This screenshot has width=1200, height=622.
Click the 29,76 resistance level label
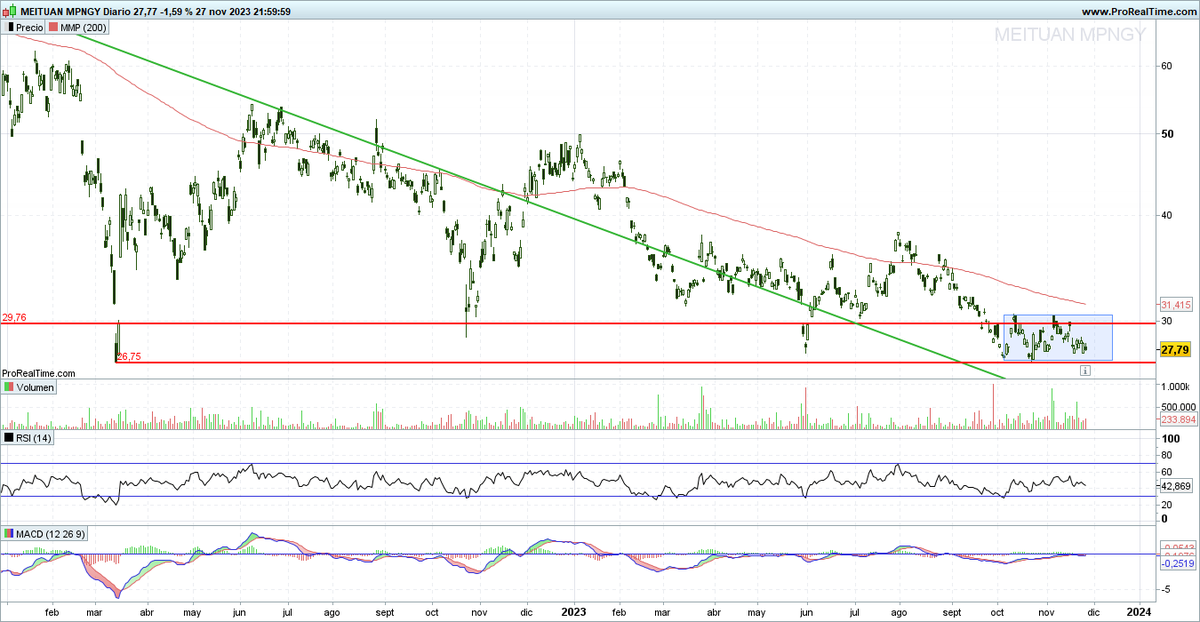pyautogui.click(x=14, y=318)
